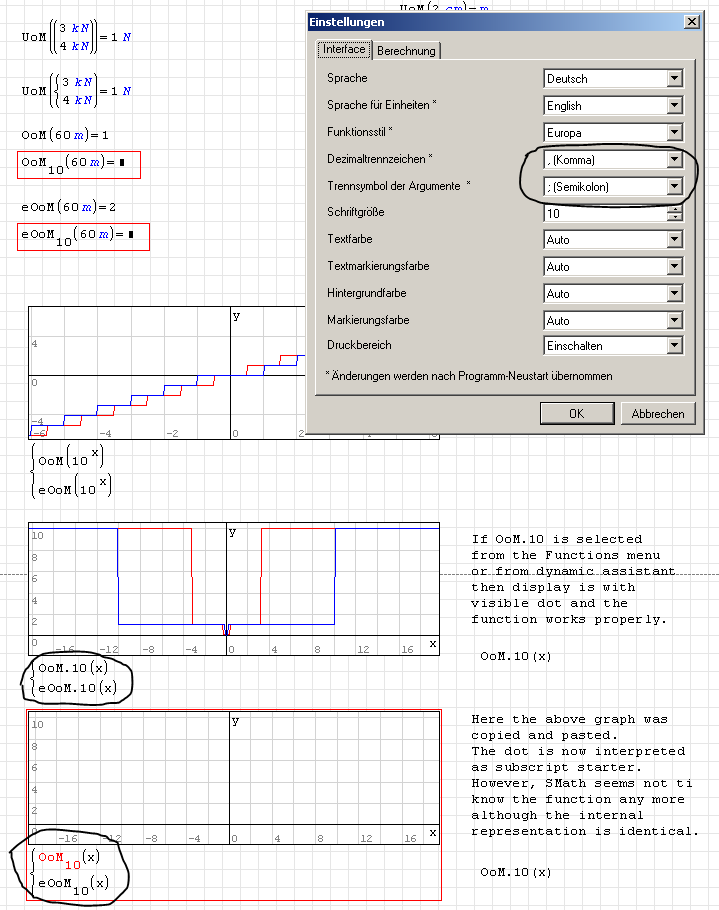719x910 pixels.
Task: Select the Interface tab
Action: (344, 50)
